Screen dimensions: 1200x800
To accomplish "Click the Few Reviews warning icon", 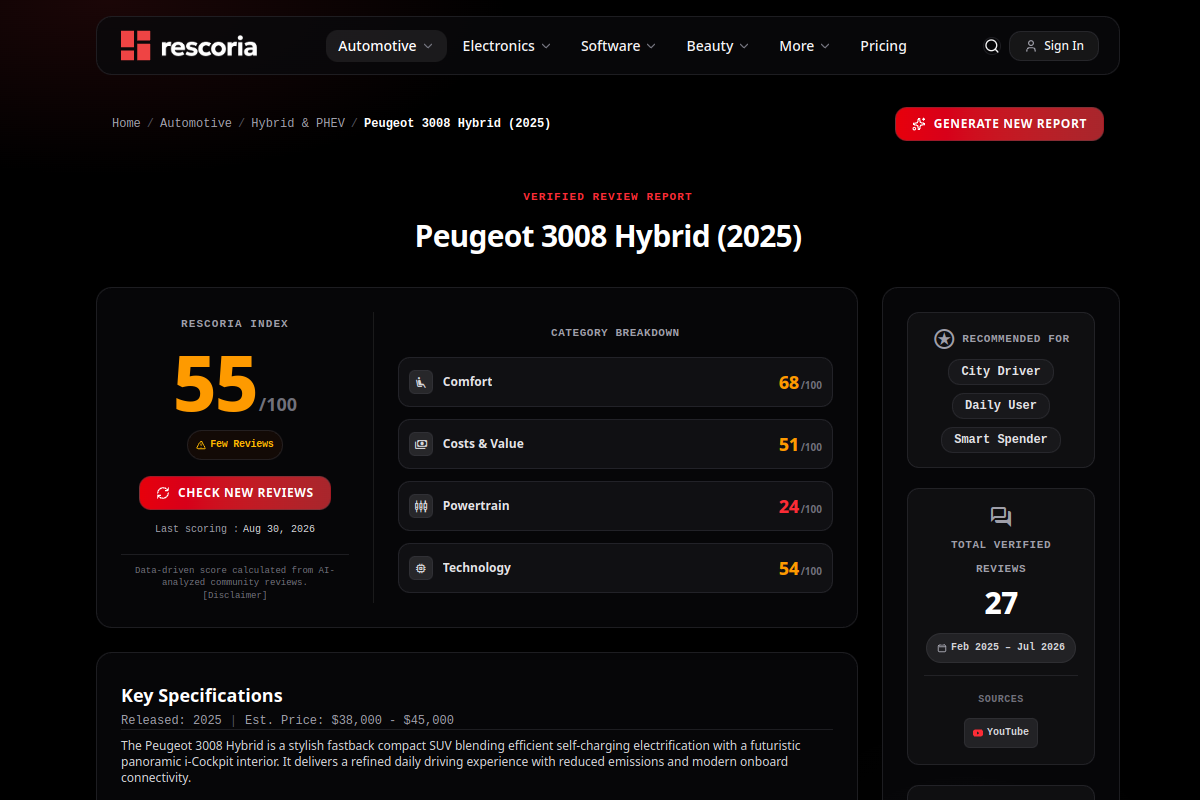I will click(201, 445).
